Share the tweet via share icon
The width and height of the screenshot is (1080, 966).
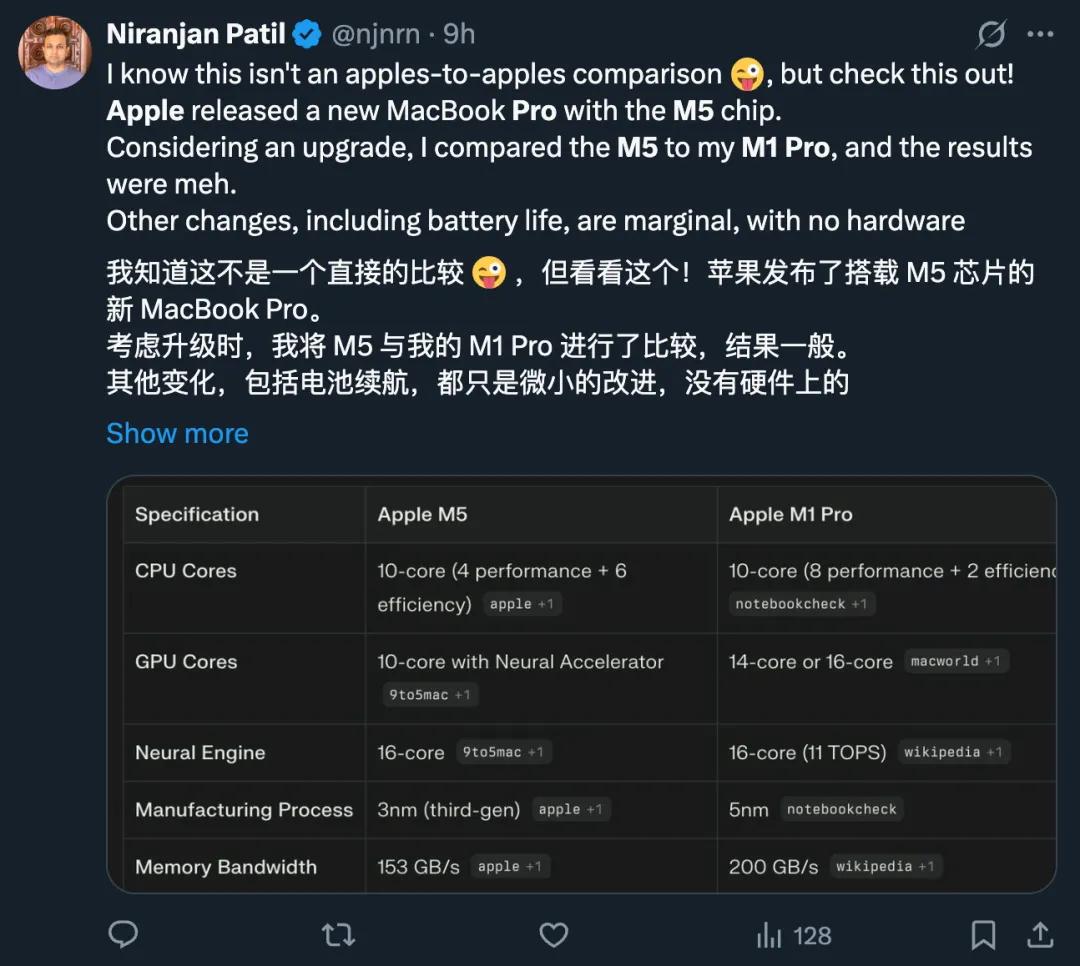[x=1040, y=935]
